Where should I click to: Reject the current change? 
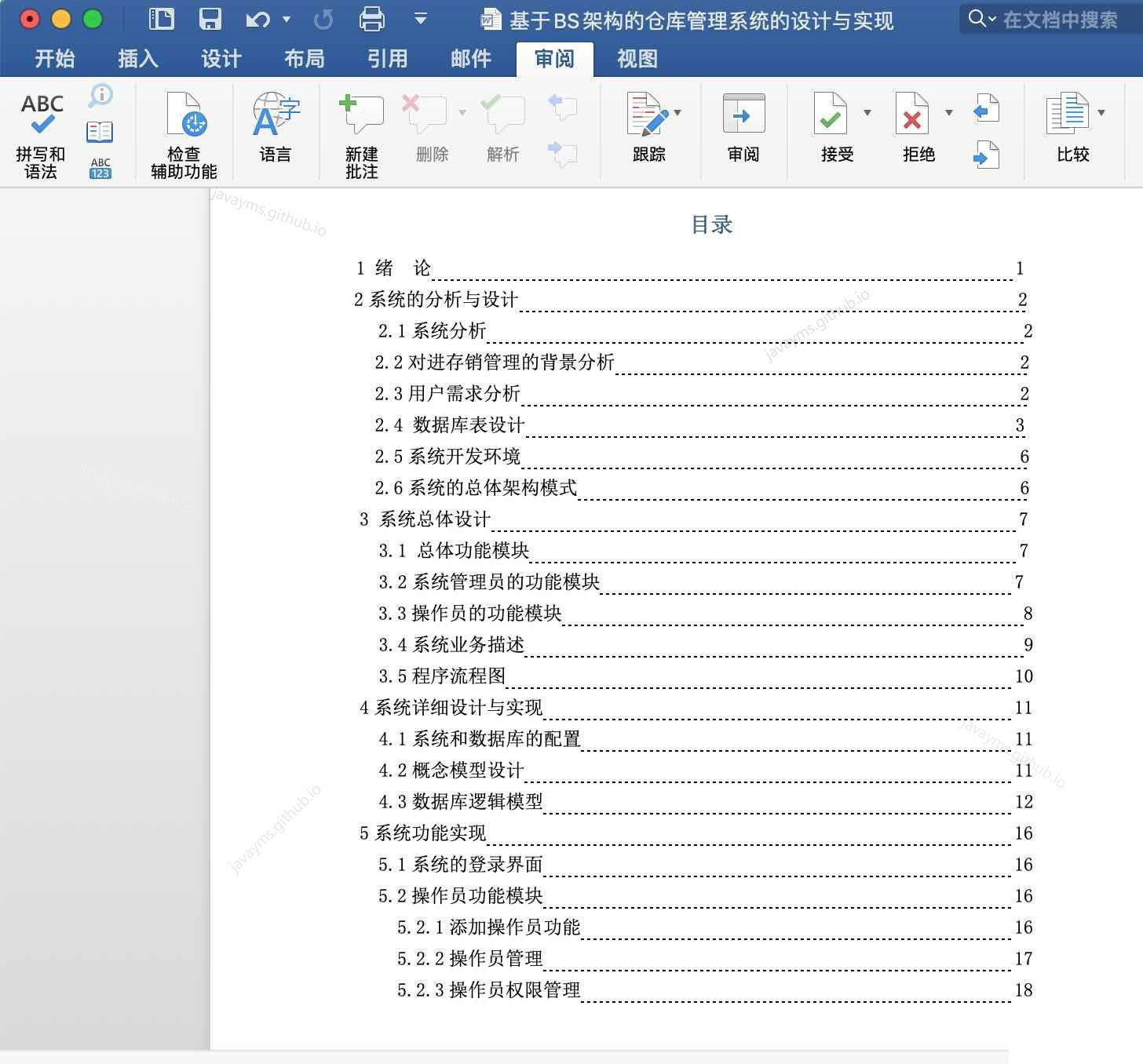[x=918, y=128]
